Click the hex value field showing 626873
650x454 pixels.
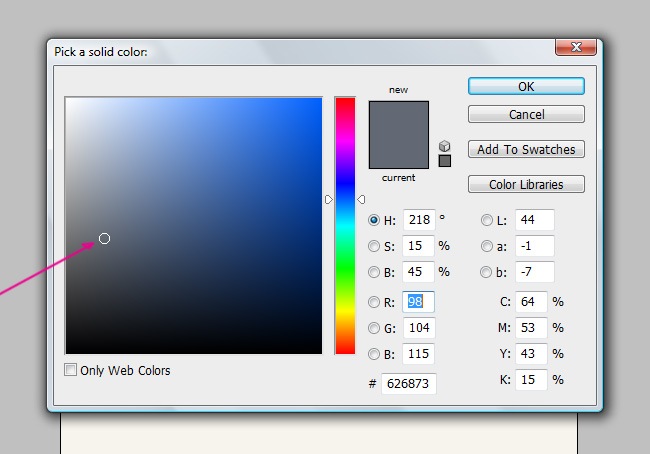click(408, 384)
